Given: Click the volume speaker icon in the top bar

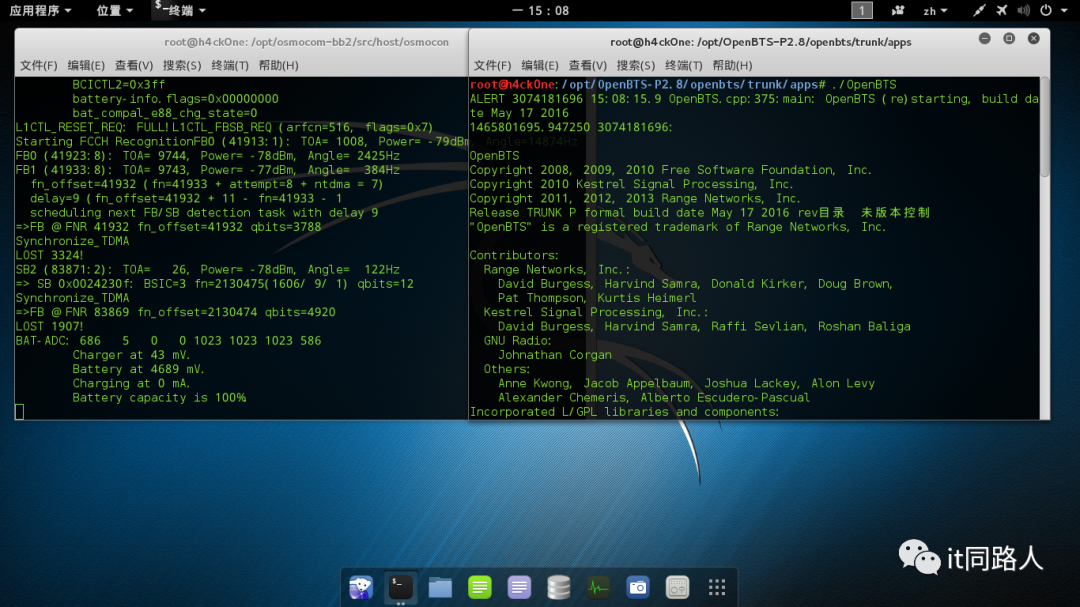Looking at the screenshot, I should click(1024, 10).
